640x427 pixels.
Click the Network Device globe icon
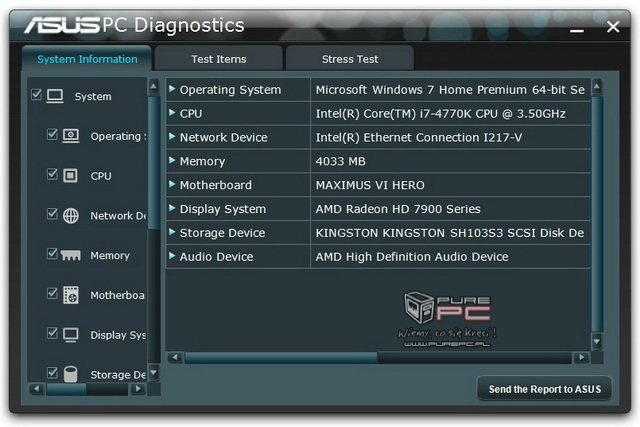coord(71,216)
